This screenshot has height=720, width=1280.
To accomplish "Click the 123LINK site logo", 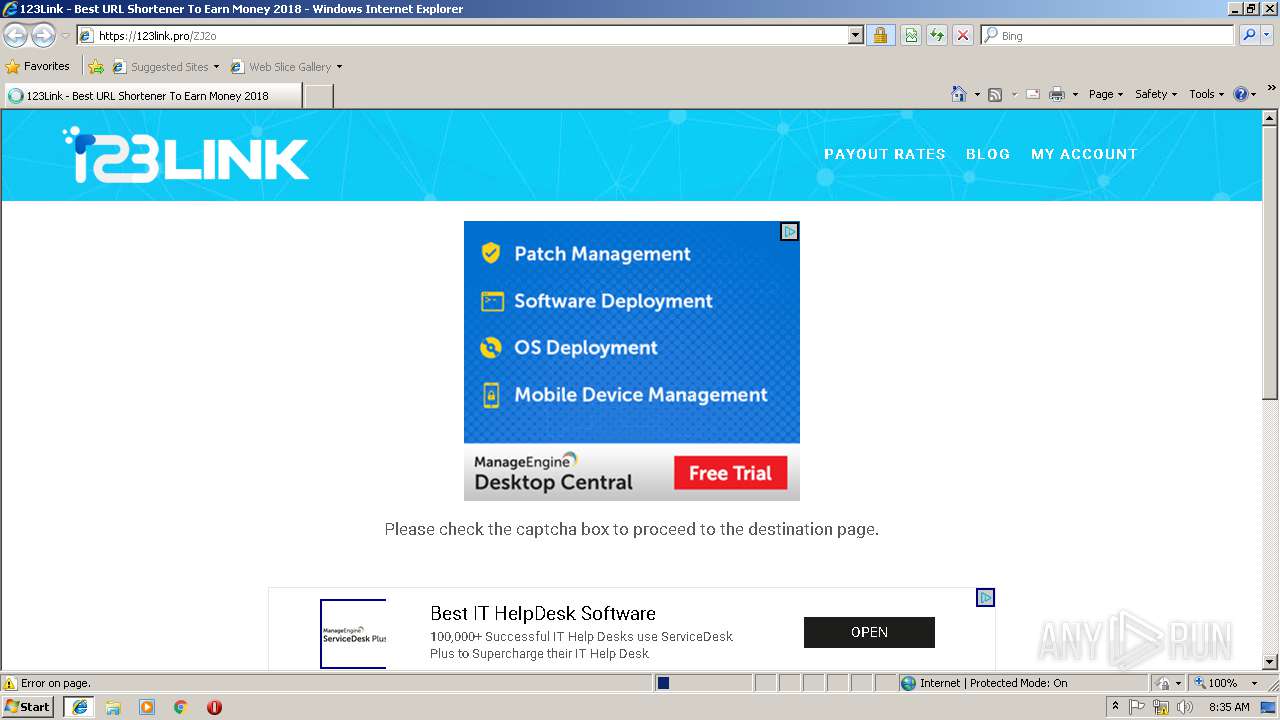I will click(x=186, y=155).
